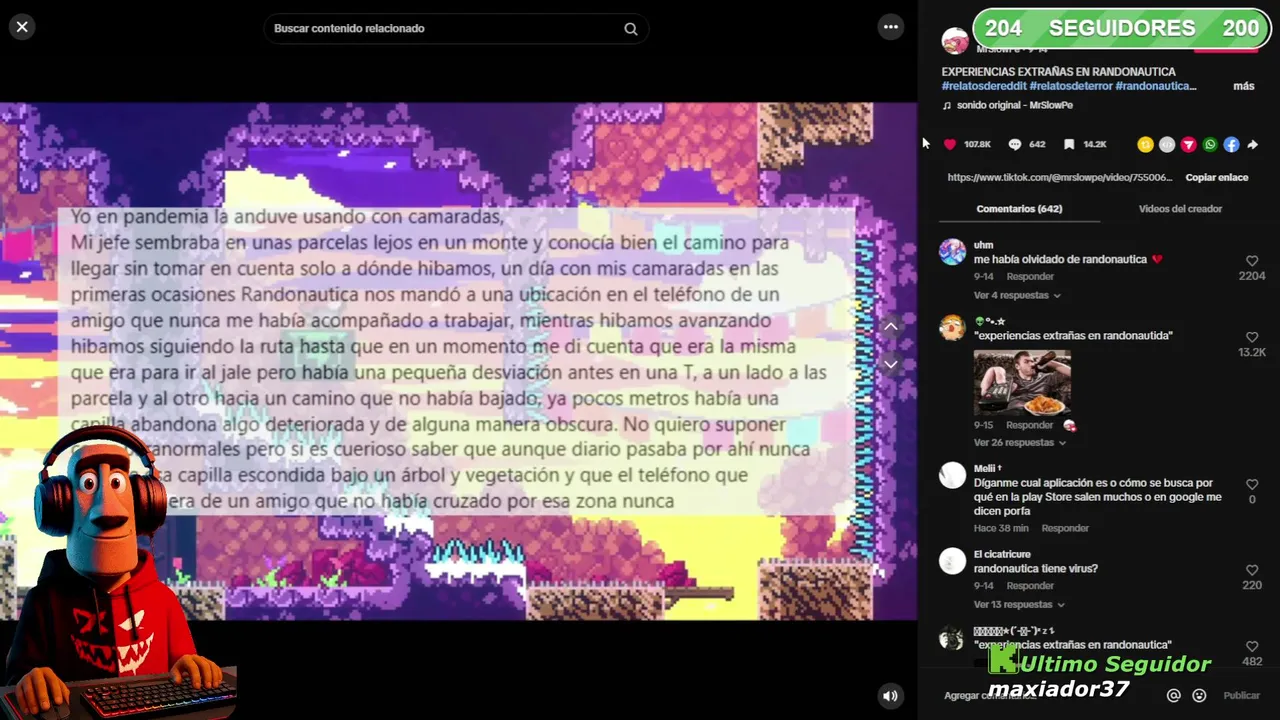Click 'Publicar' to post comment
Viewport: 1280px width, 720px height.
click(1242, 696)
